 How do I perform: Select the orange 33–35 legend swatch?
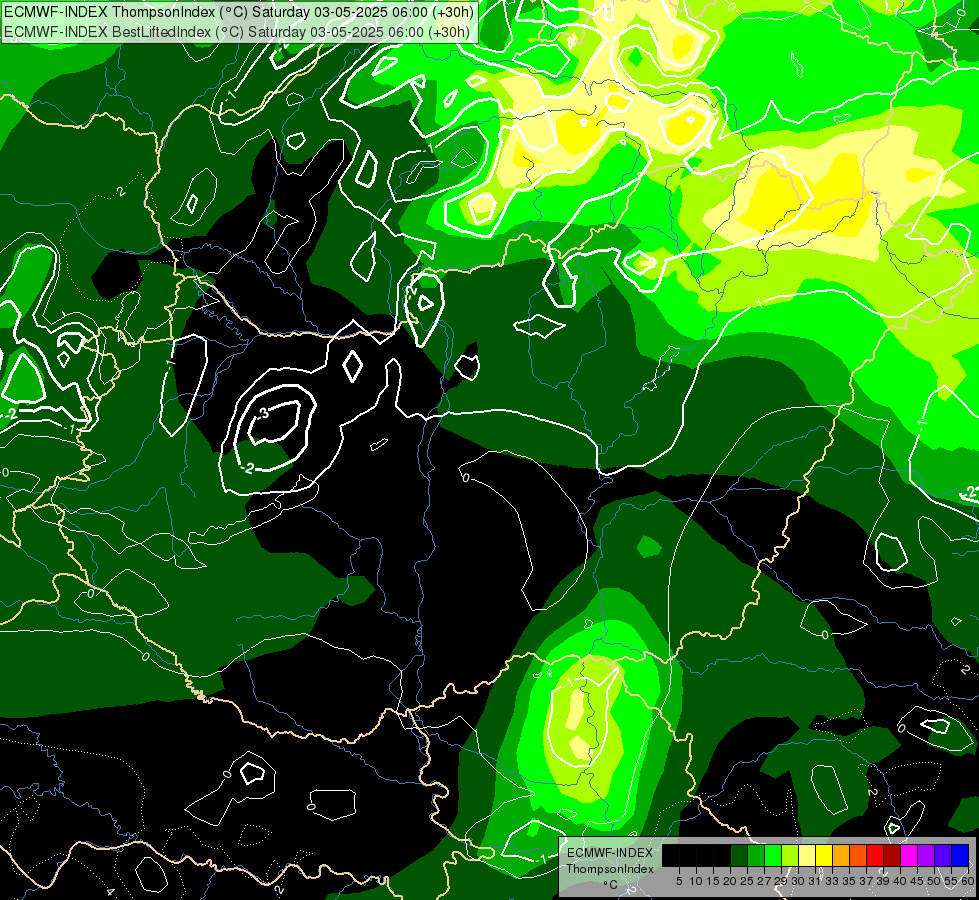pyautogui.click(x=841, y=855)
